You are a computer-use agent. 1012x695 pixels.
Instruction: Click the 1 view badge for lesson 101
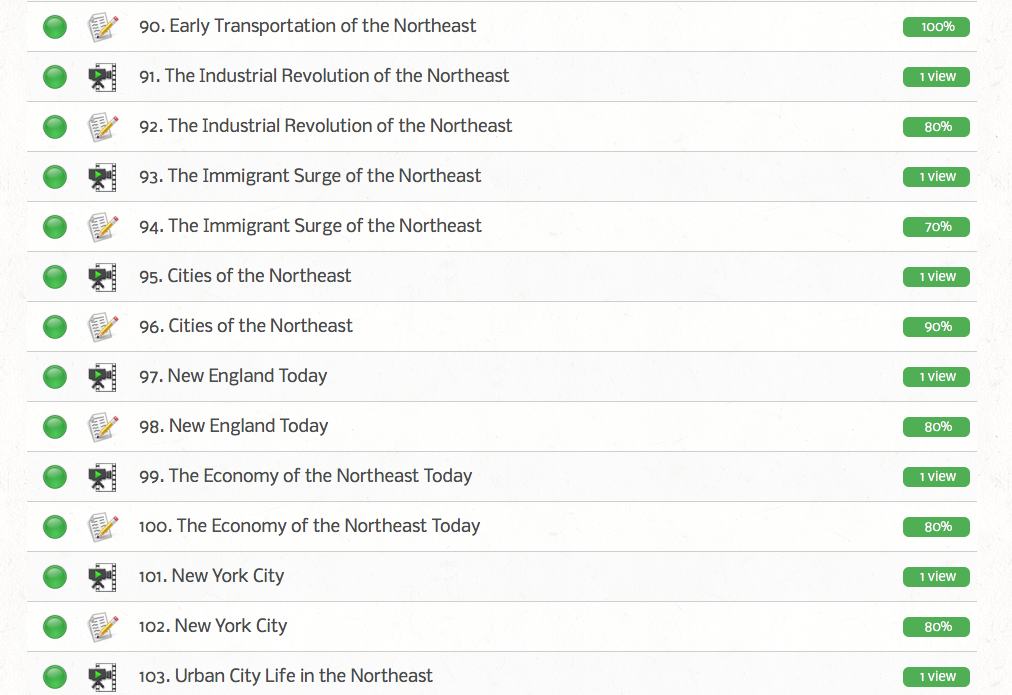pyautogui.click(x=936, y=577)
